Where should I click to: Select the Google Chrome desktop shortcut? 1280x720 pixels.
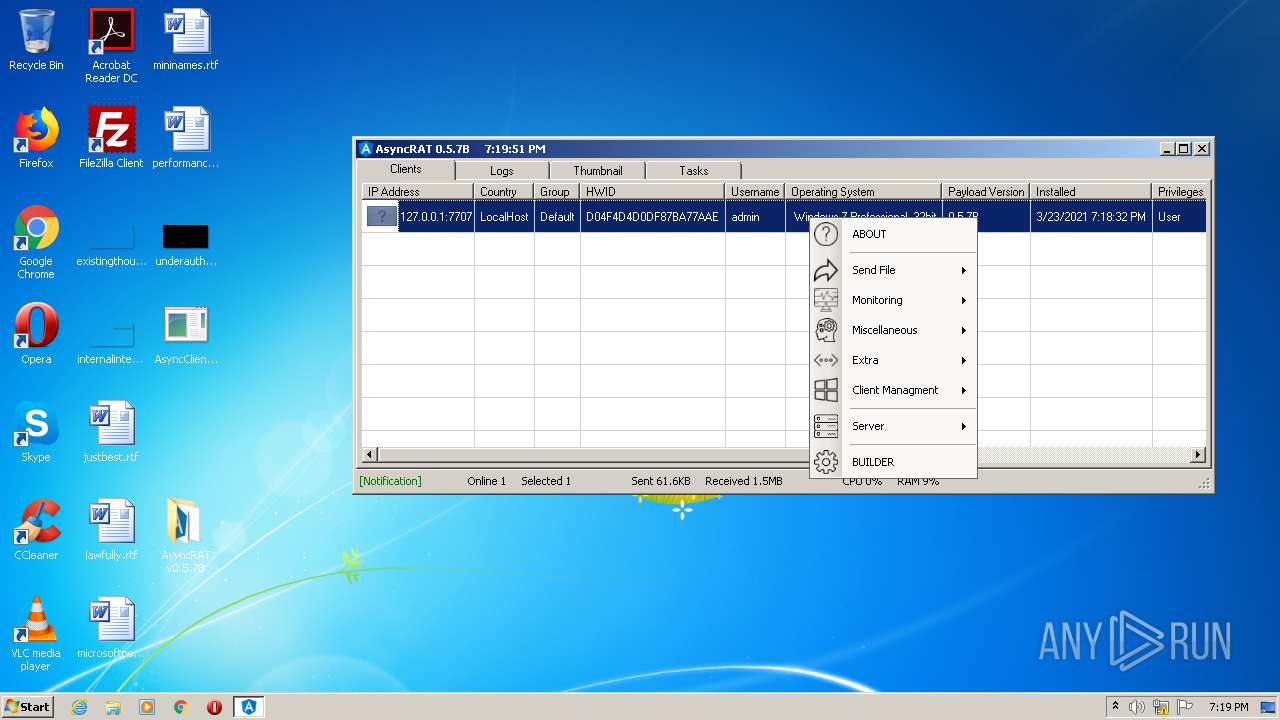(x=36, y=242)
